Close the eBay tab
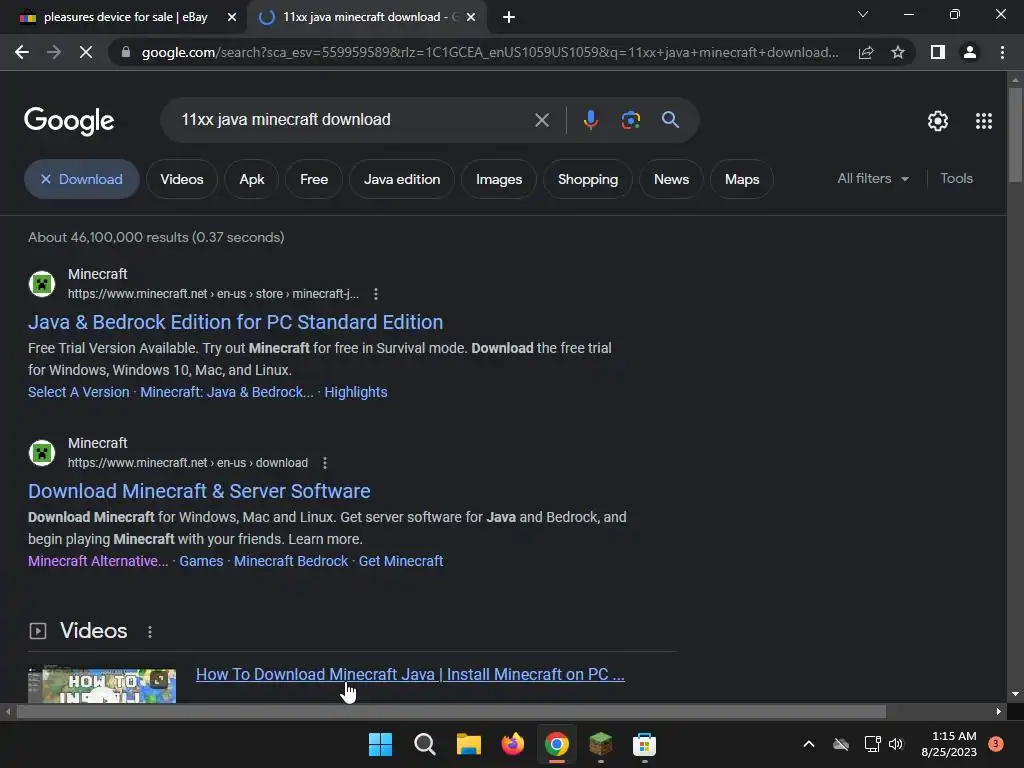1024x768 pixels. point(231,18)
